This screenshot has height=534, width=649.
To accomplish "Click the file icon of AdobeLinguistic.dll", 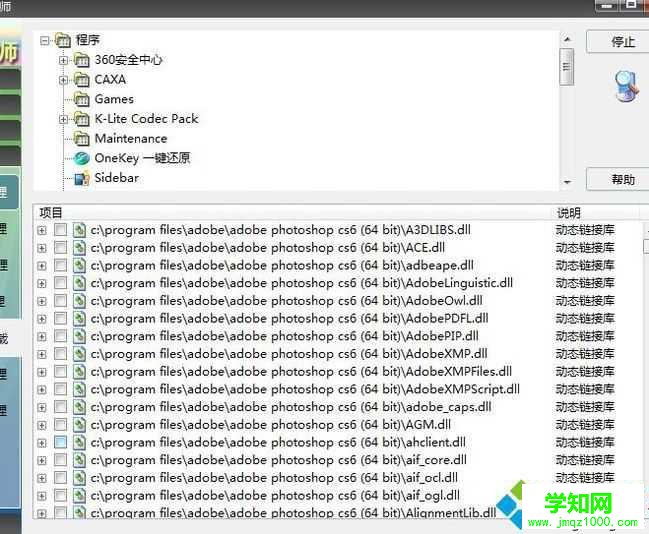I will [79, 284].
